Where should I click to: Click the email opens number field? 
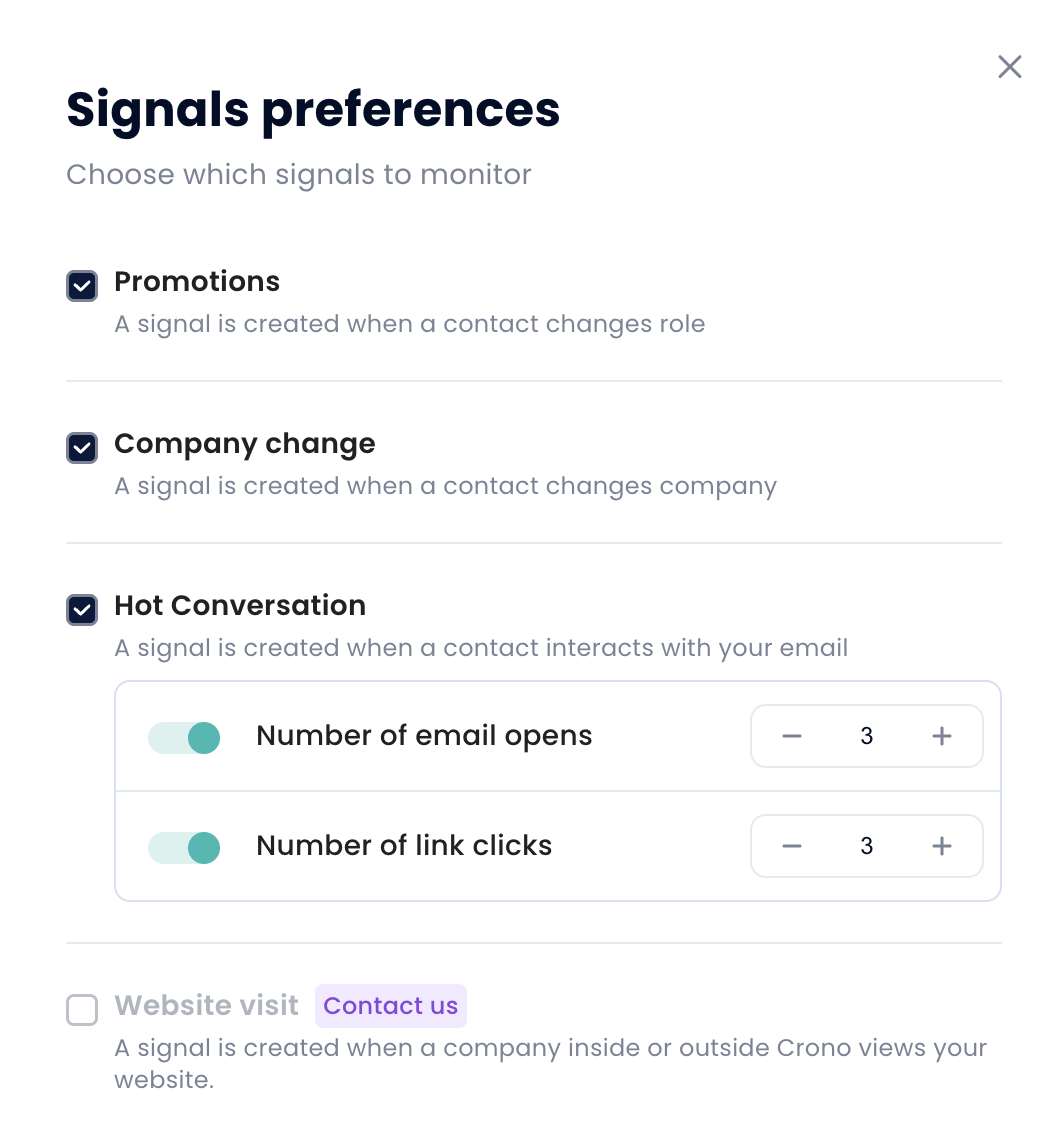pos(866,737)
